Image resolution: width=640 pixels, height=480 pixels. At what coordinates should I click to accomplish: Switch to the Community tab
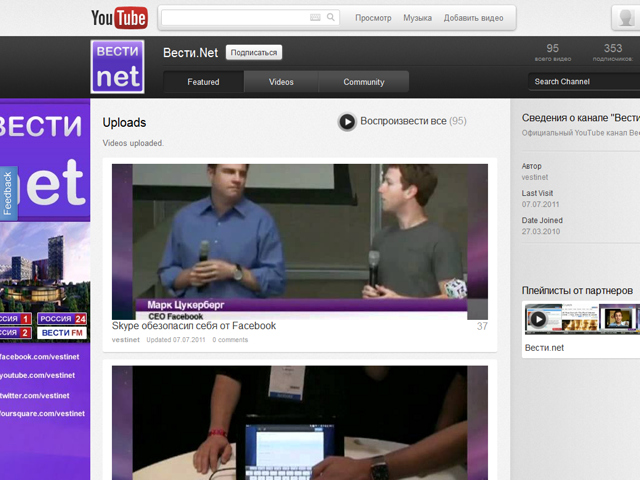pos(364,82)
